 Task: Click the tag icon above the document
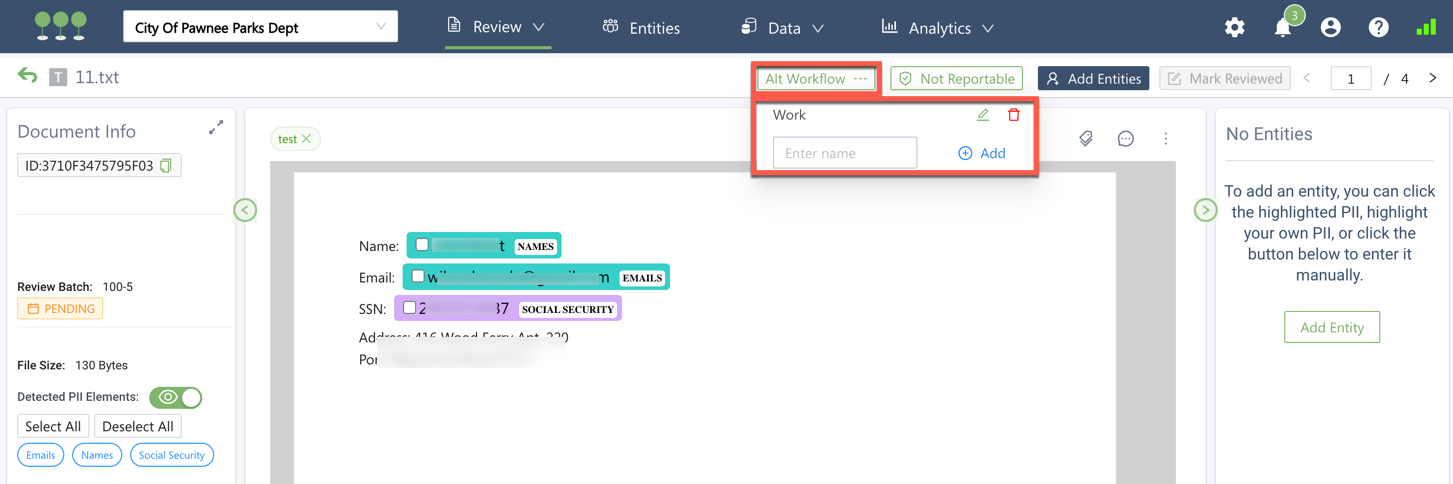pyautogui.click(x=1086, y=139)
